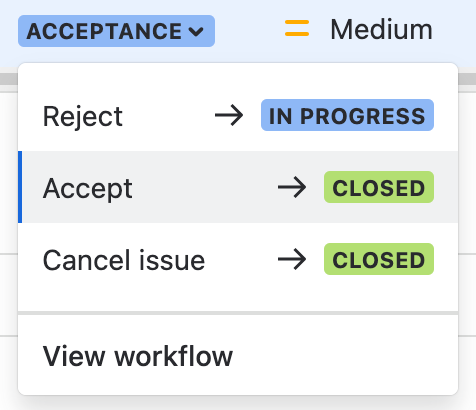
Task: Choose the Accept transition
Action: click(x=238, y=187)
